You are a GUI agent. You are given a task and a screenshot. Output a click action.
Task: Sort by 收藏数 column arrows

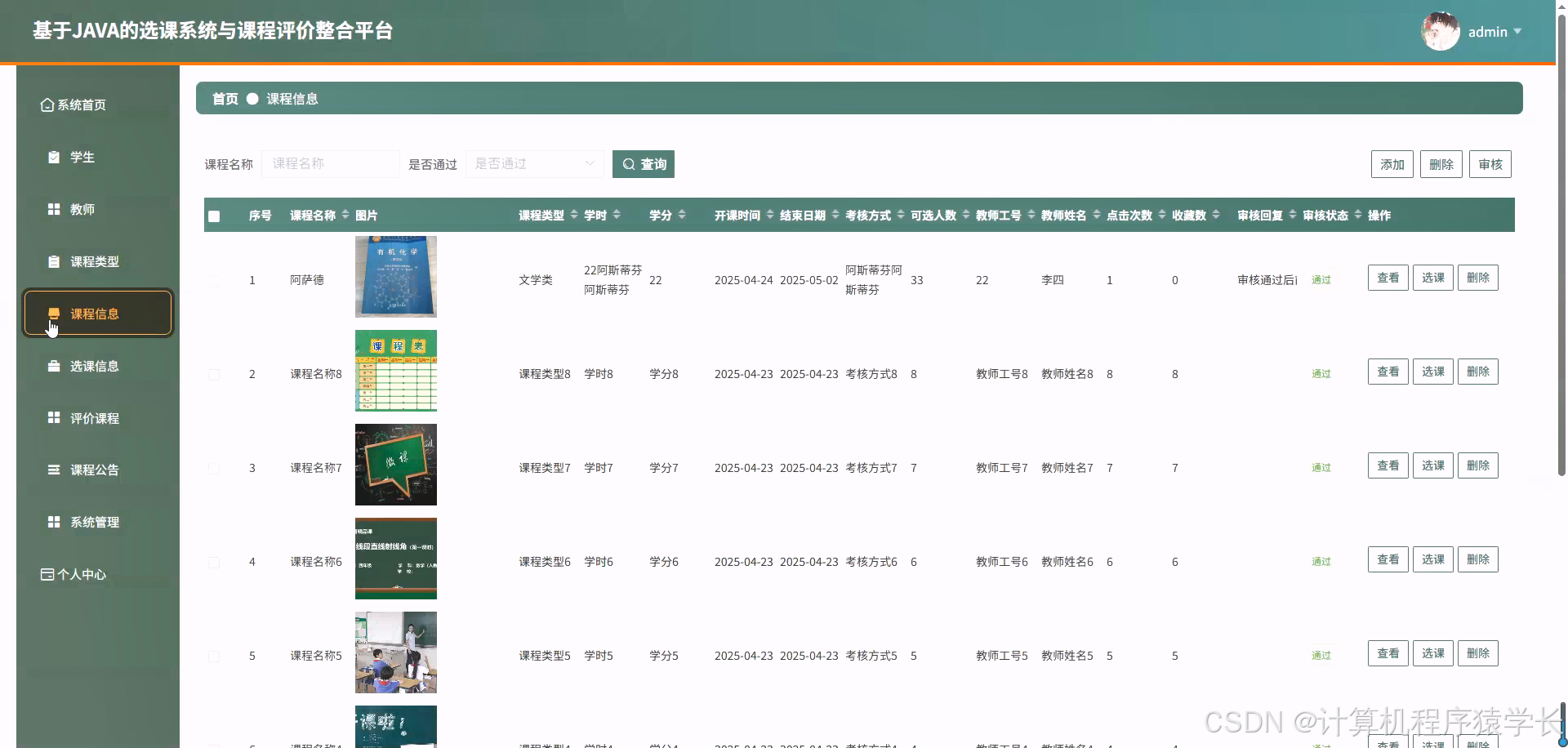click(1216, 215)
